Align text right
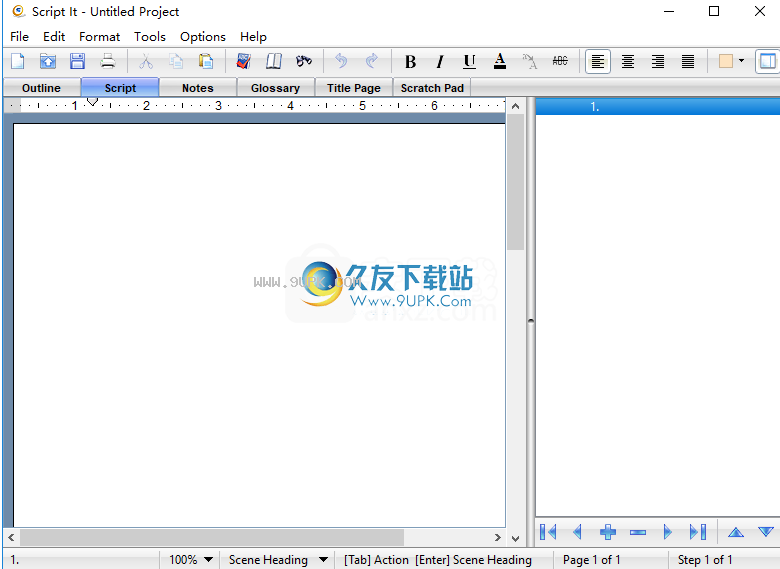The height and width of the screenshot is (569, 780). point(658,62)
